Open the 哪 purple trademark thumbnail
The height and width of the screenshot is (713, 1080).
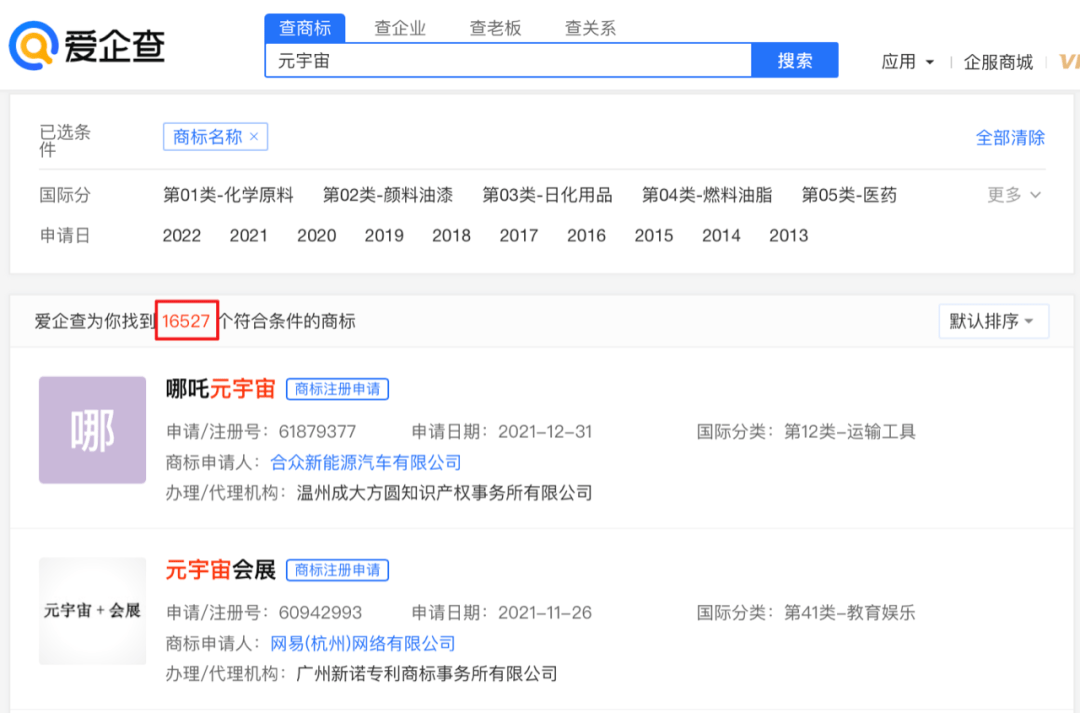[92, 430]
